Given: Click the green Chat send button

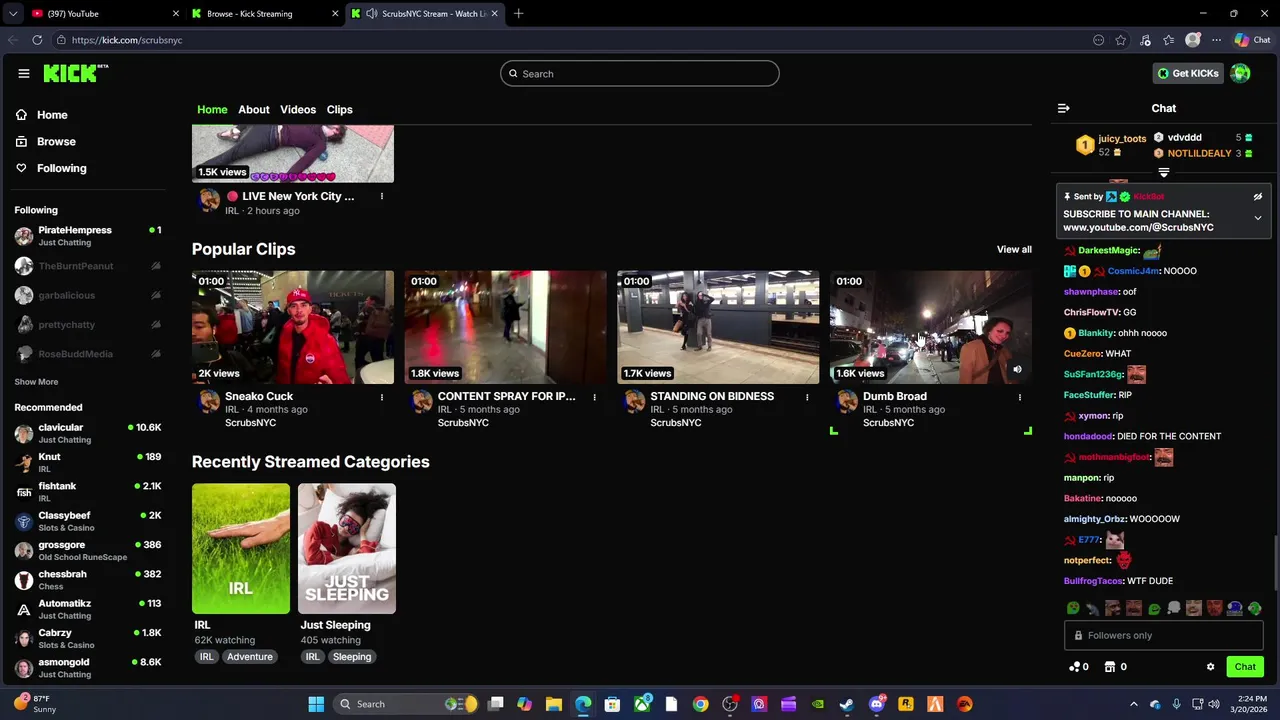Looking at the screenshot, I should pos(1245,667).
